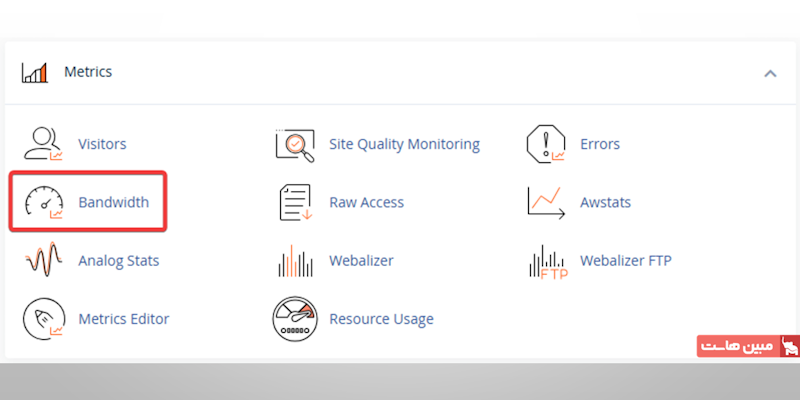Click the Webalizer FTP icon
Image resolution: width=800 pixels, height=400 pixels.
tap(548, 262)
